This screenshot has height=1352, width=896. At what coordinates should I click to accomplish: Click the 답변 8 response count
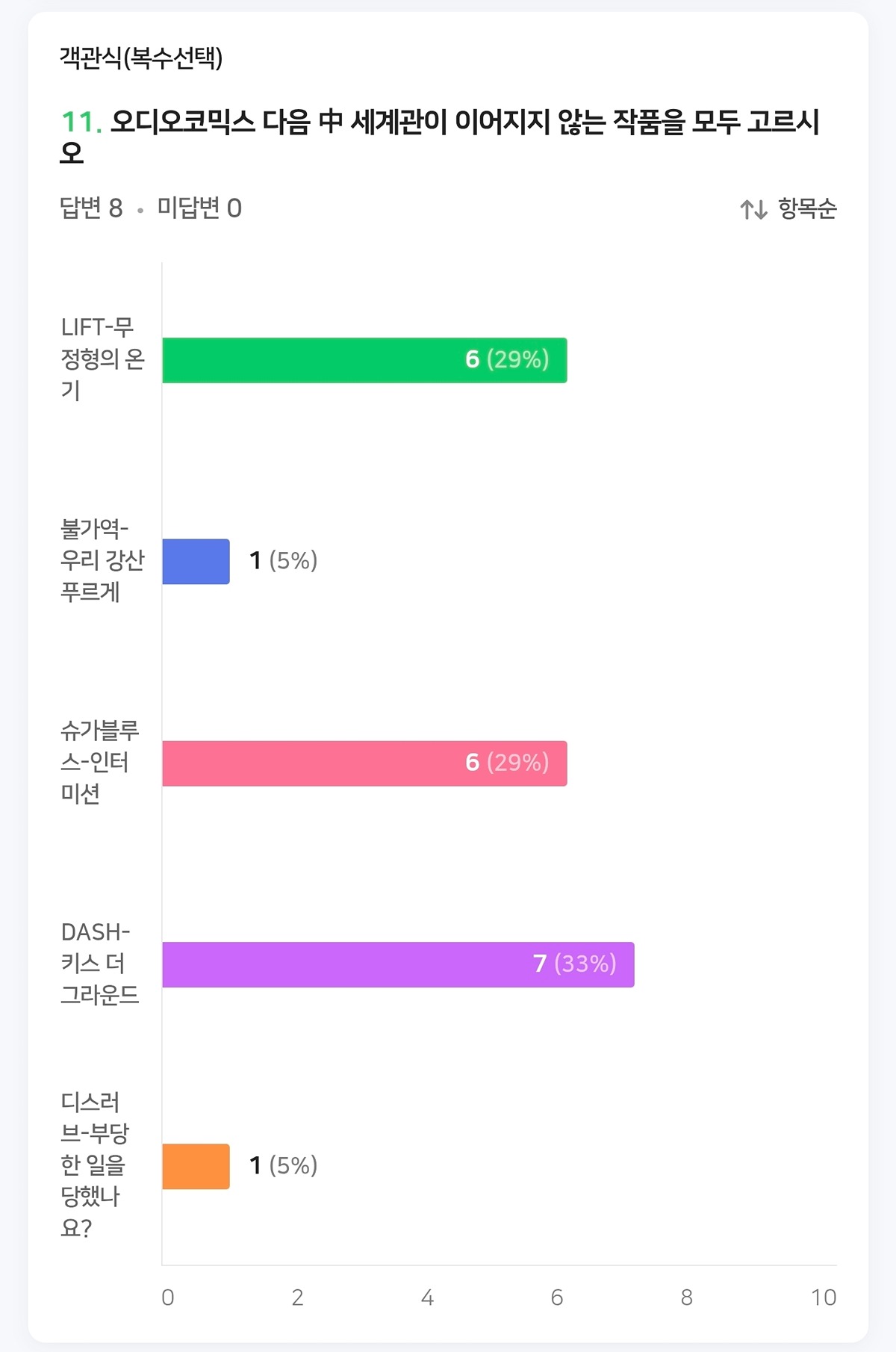pyautogui.click(x=91, y=208)
